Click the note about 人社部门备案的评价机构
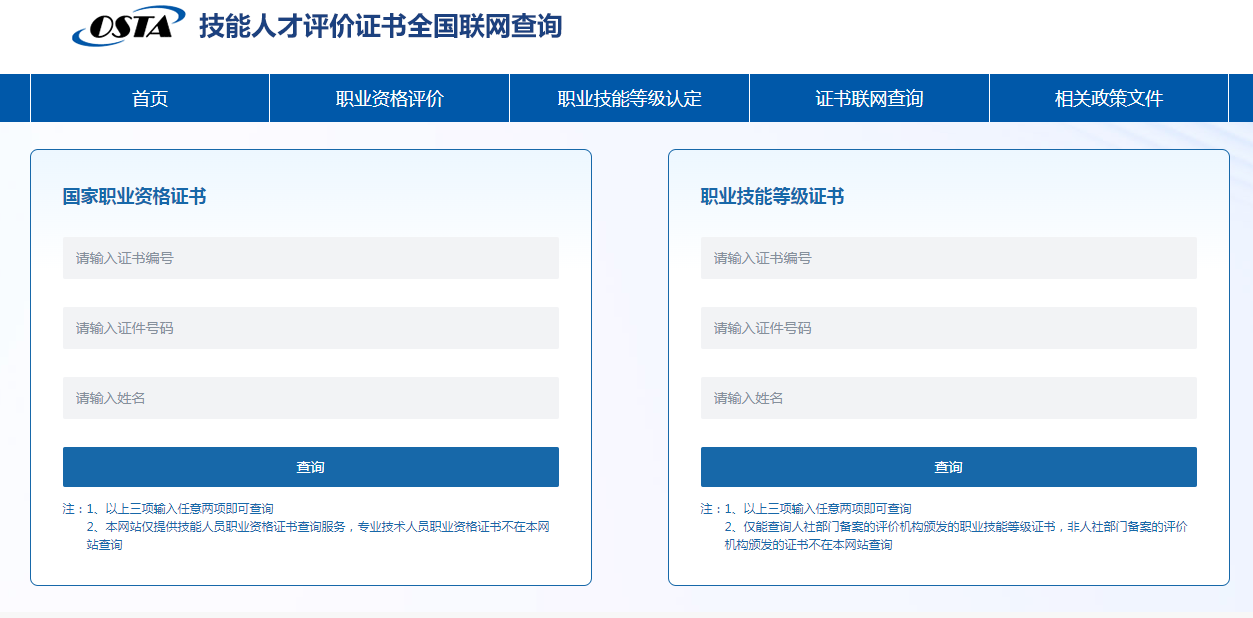This screenshot has width=1253, height=618. click(955, 527)
